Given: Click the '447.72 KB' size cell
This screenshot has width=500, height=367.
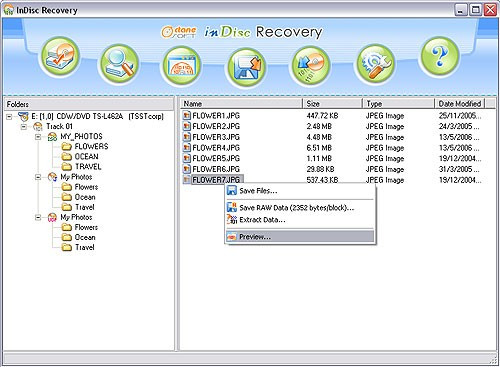Looking at the screenshot, I should pos(322,116).
